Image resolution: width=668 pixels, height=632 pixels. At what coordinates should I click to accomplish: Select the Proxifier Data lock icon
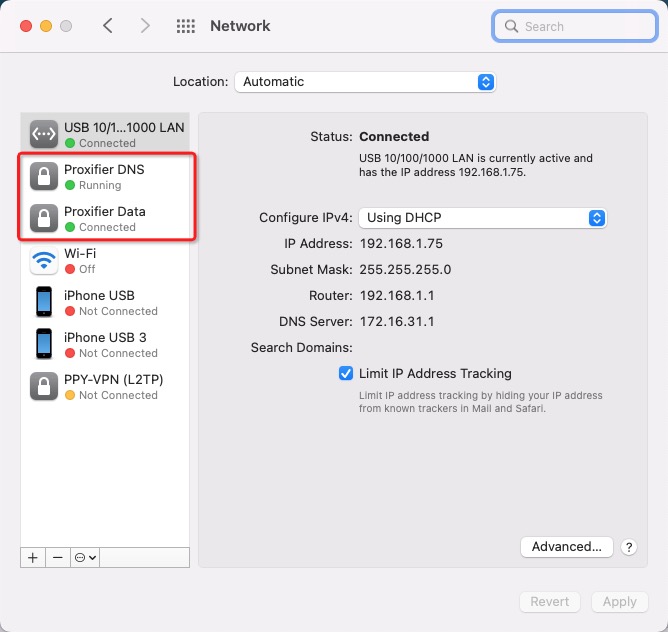click(44, 218)
